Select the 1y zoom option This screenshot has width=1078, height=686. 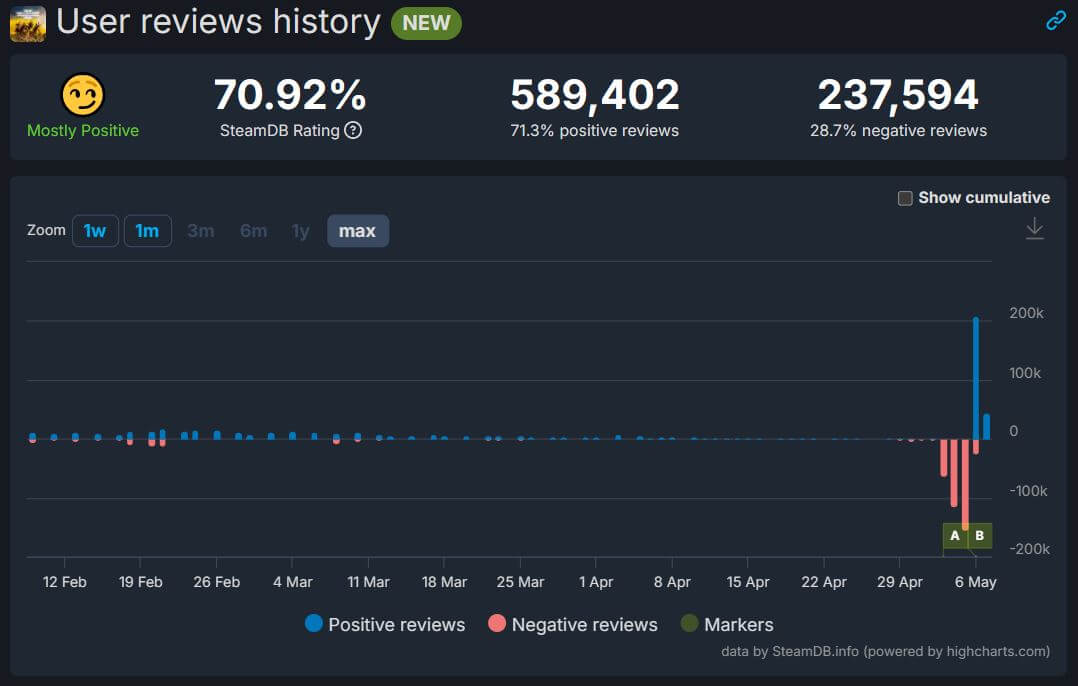(300, 231)
